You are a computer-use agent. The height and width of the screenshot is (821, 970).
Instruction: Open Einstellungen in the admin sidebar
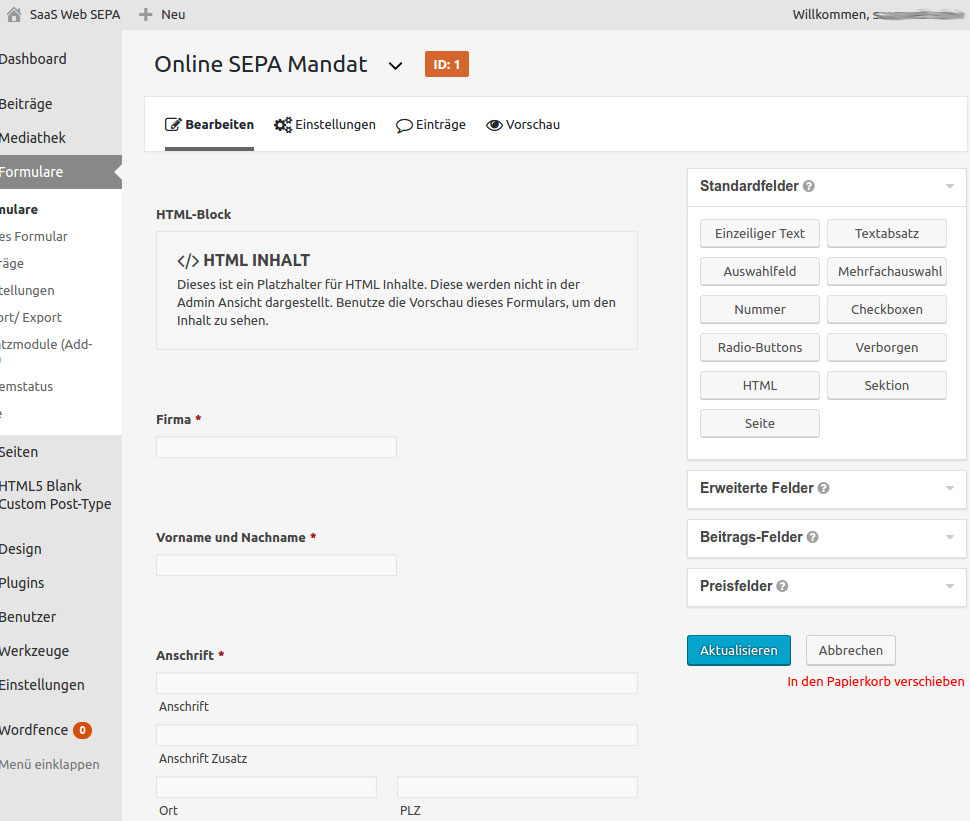42,686
